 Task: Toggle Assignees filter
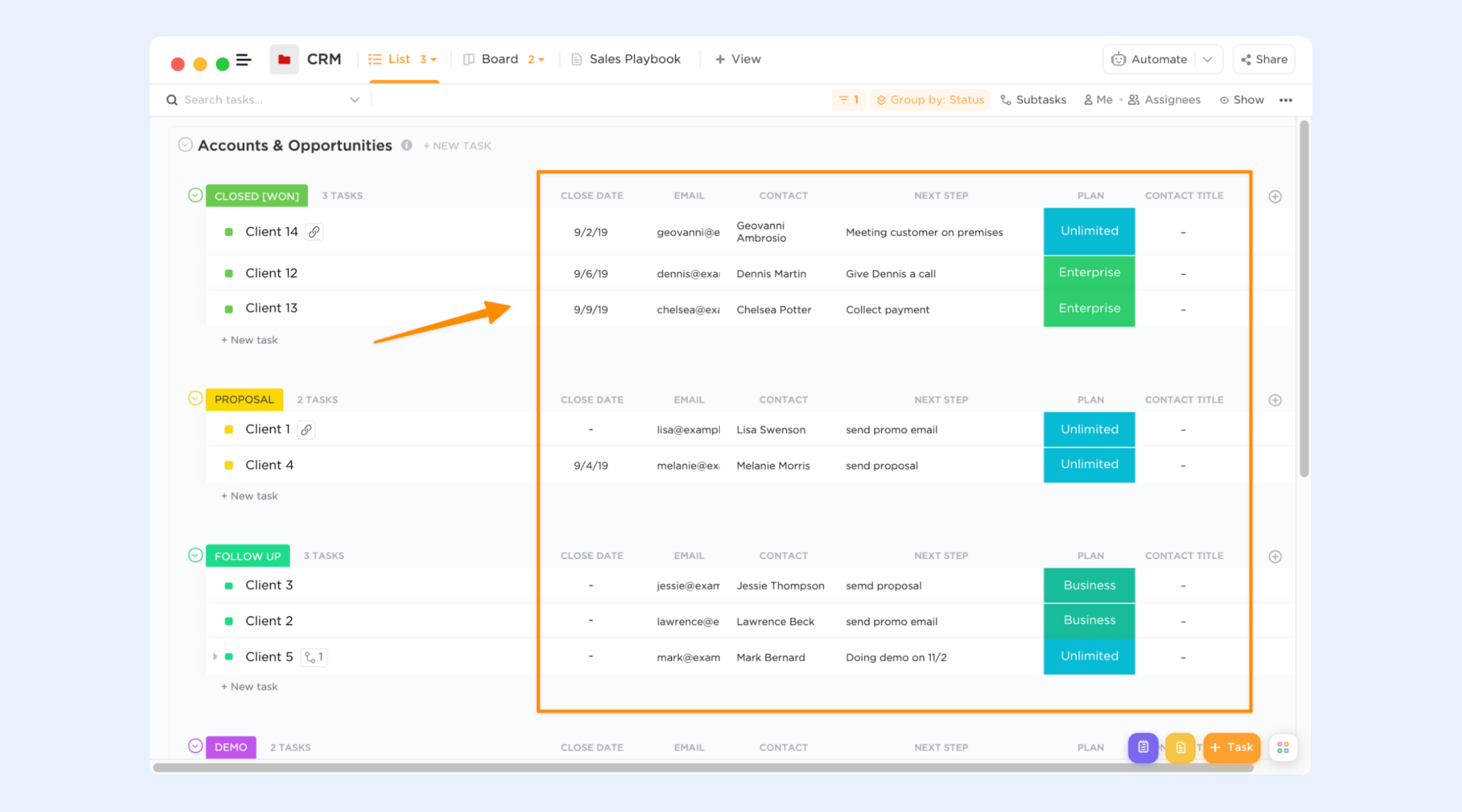point(1164,99)
